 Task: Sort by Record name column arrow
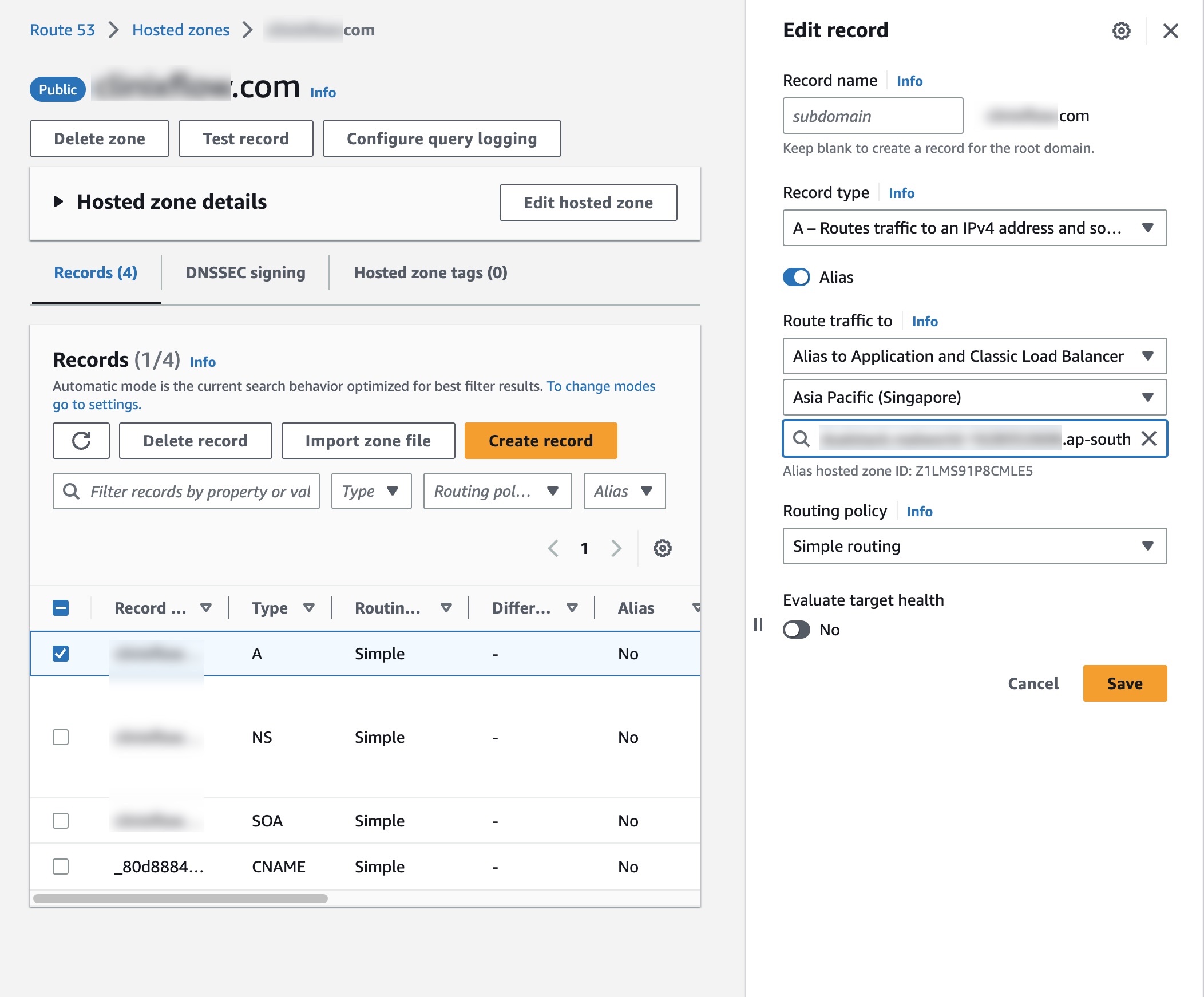tap(206, 608)
